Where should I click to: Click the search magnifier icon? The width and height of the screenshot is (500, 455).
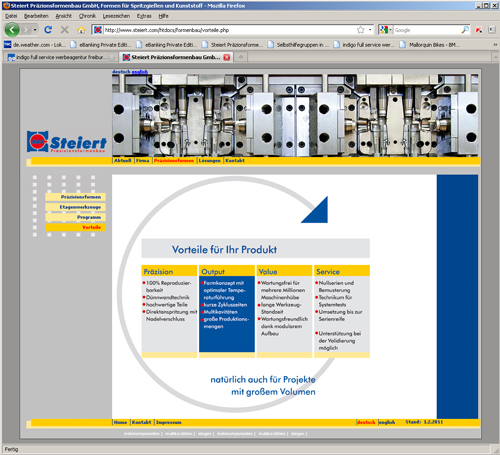pos(465,30)
